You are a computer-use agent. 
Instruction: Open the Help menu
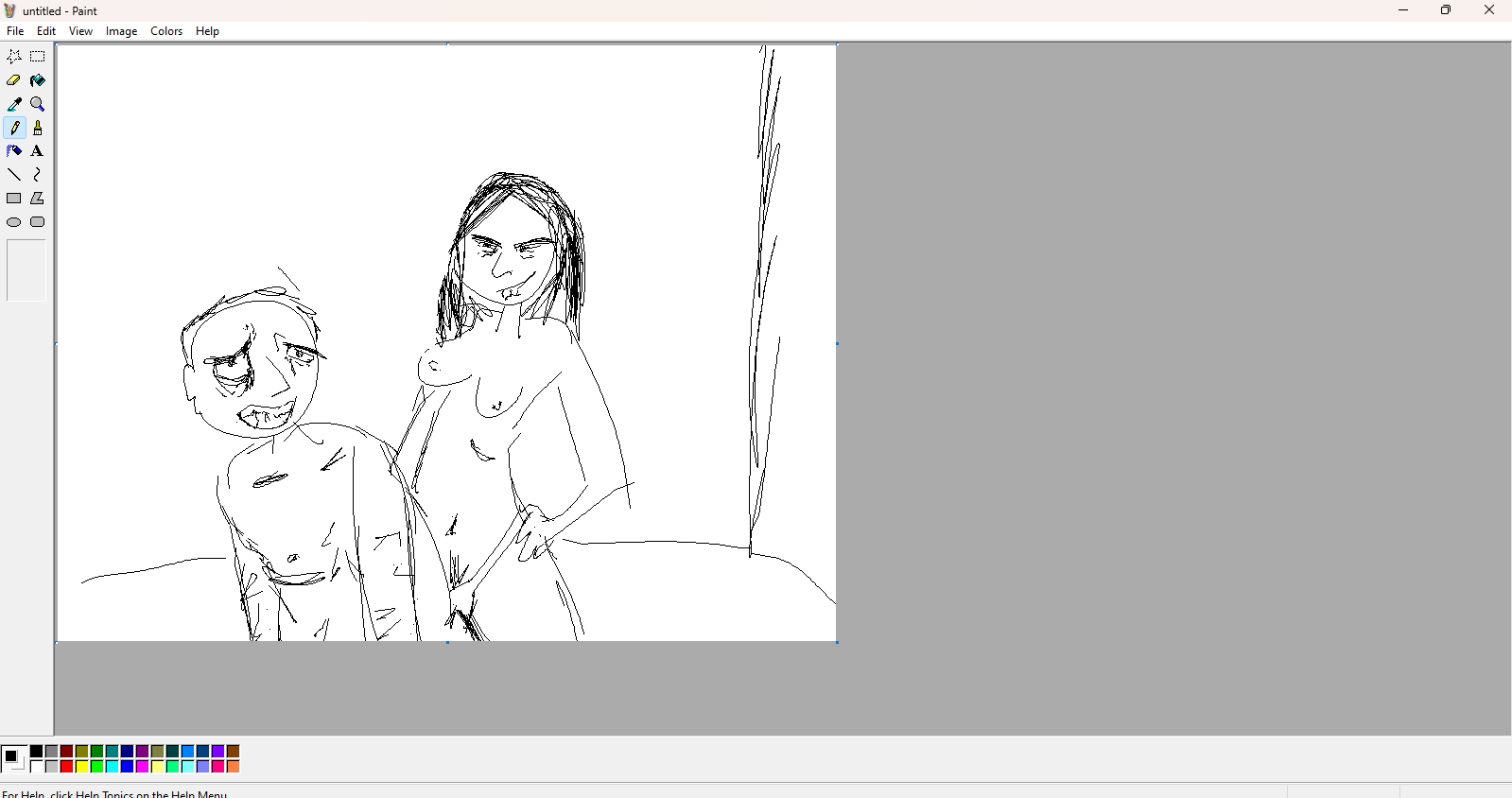coord(207,31)
